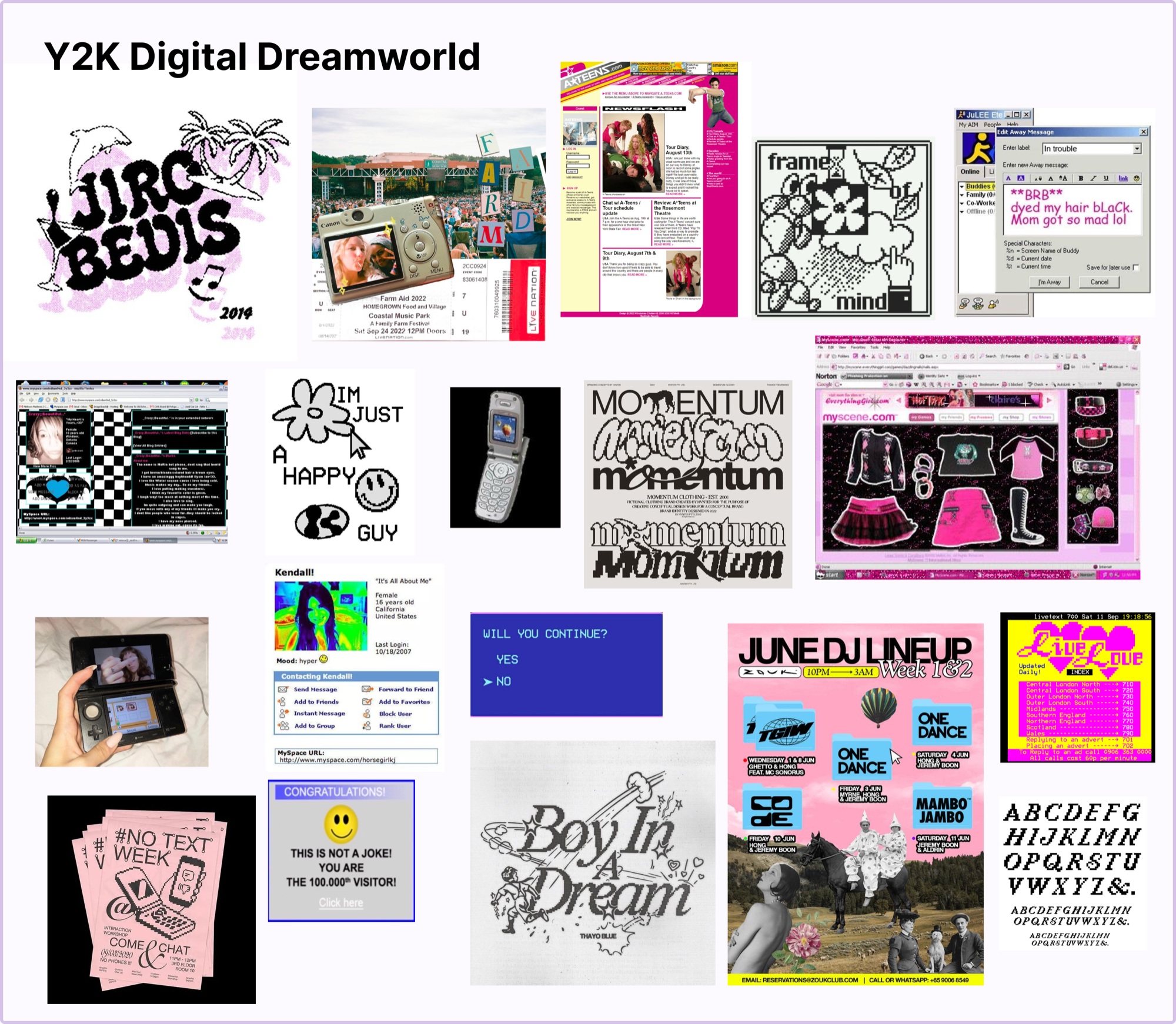Open the June DJ Lineup poster image

point(856,804)
